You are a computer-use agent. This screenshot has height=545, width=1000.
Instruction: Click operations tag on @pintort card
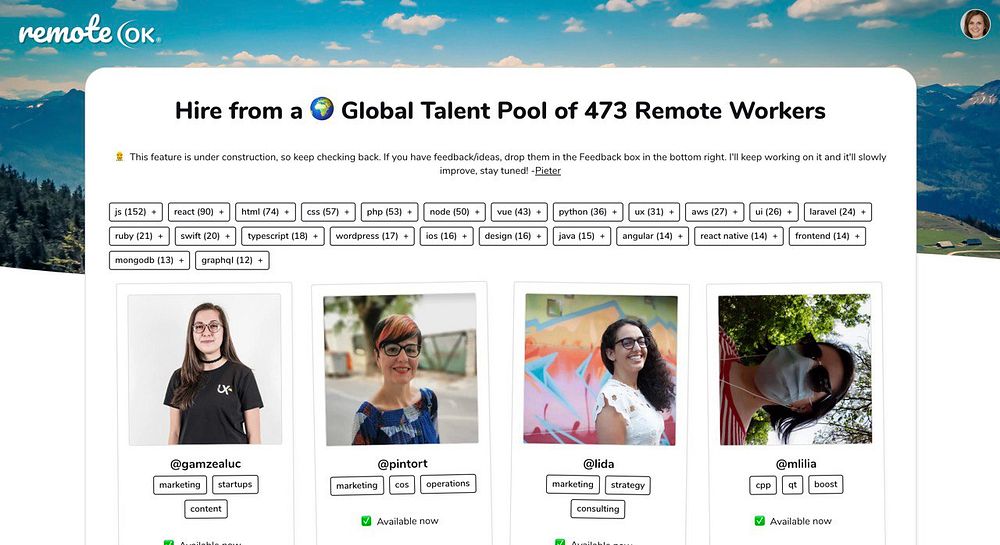[x=448, y=484]
